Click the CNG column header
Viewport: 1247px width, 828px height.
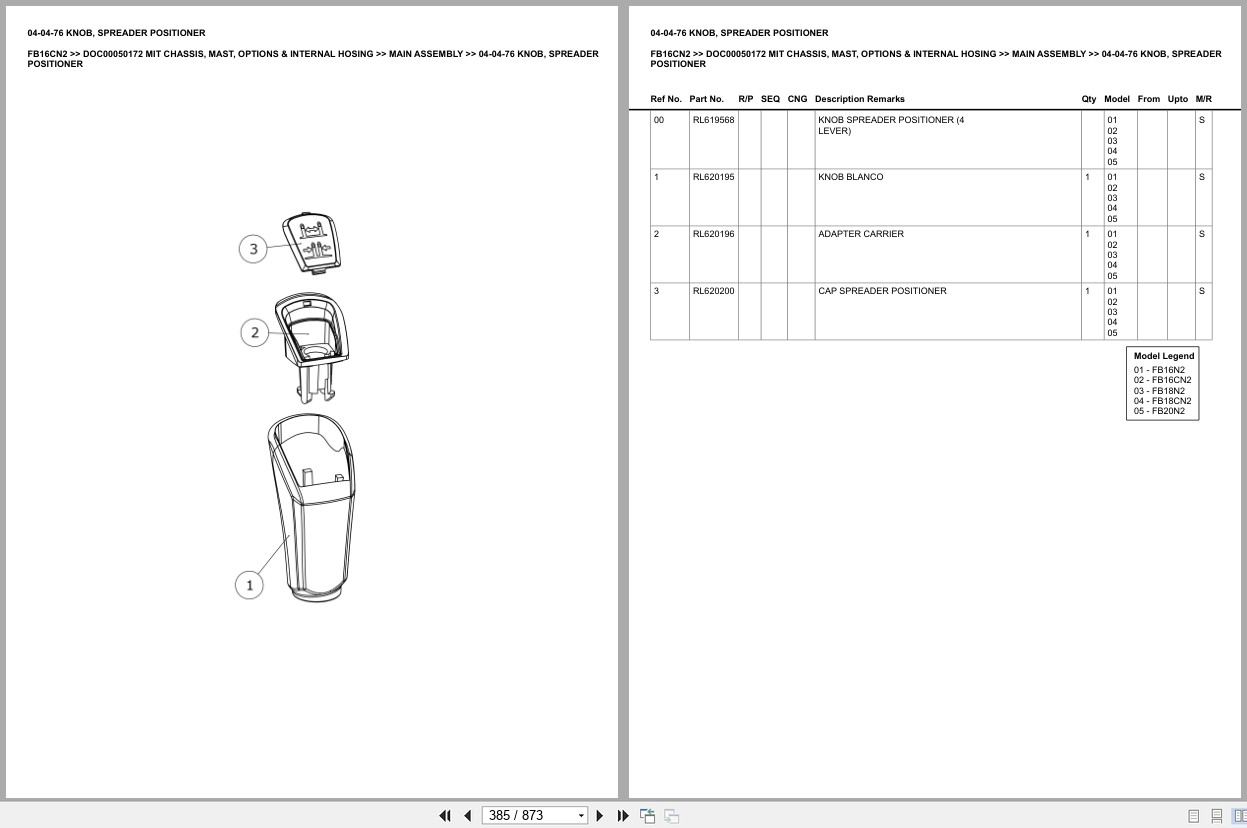[797, 99]
